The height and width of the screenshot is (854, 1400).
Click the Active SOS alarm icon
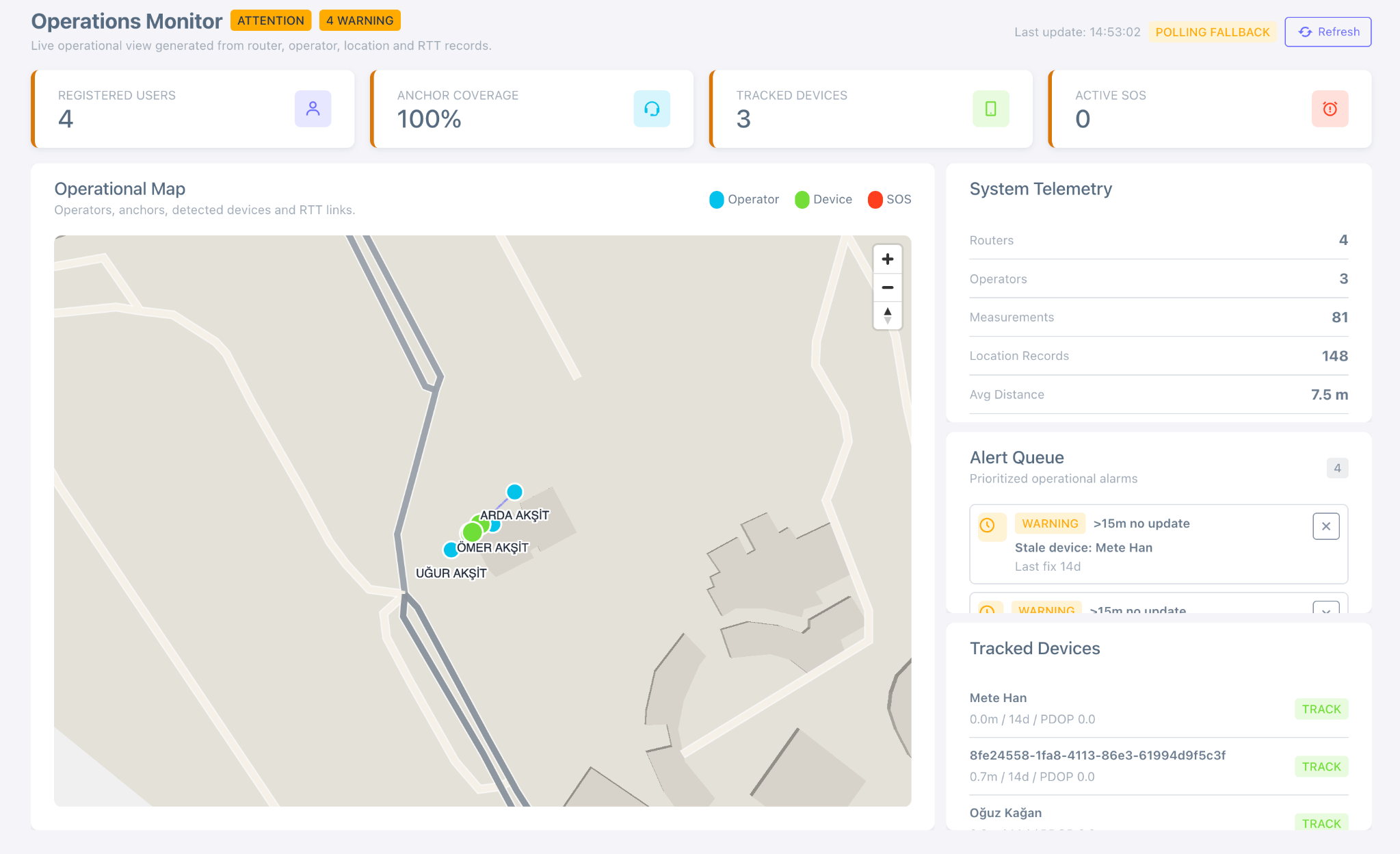pos(1330,109)
